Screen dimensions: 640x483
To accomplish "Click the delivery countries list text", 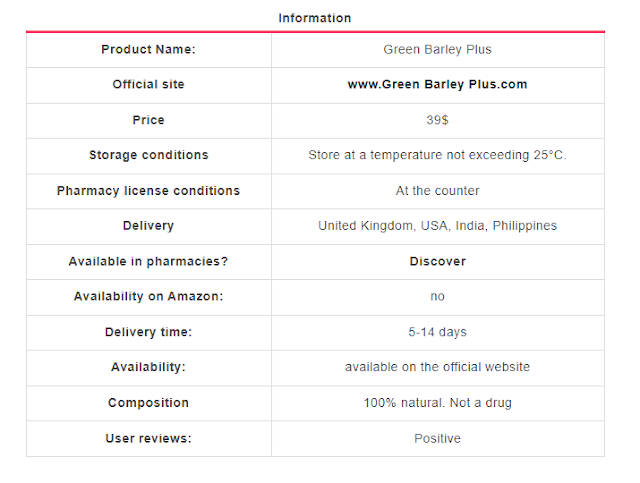I will 437,226.
